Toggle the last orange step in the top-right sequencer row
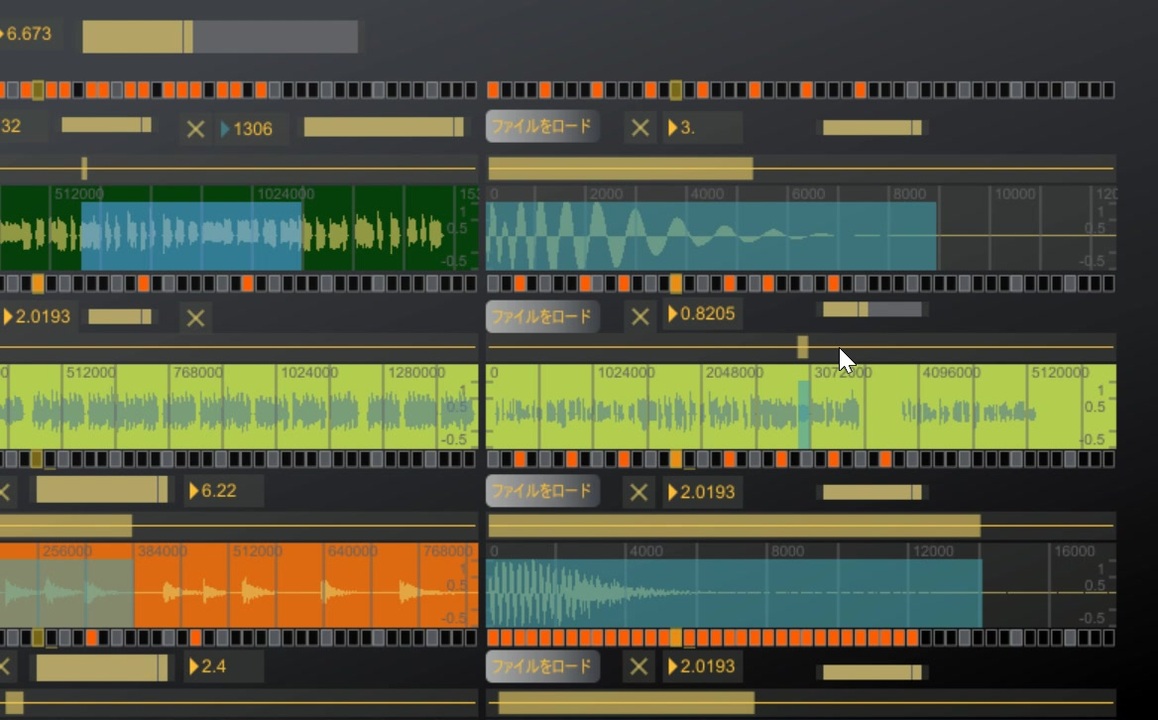Image resolution: width=1158 pixels, height=720 pixels. coord(860,90)
